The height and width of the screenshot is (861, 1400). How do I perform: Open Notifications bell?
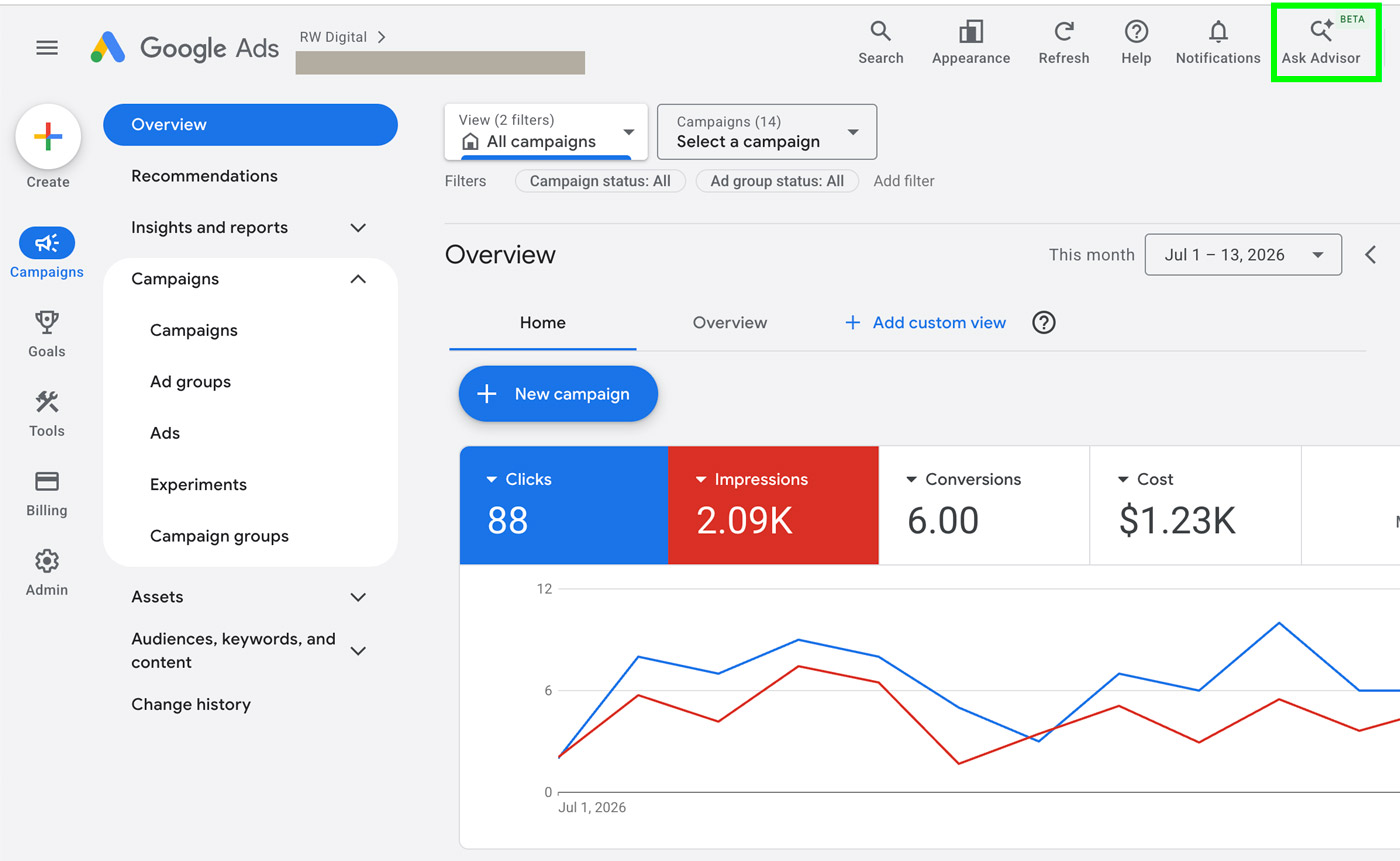pyautogui.click(x=1218, y=43)
